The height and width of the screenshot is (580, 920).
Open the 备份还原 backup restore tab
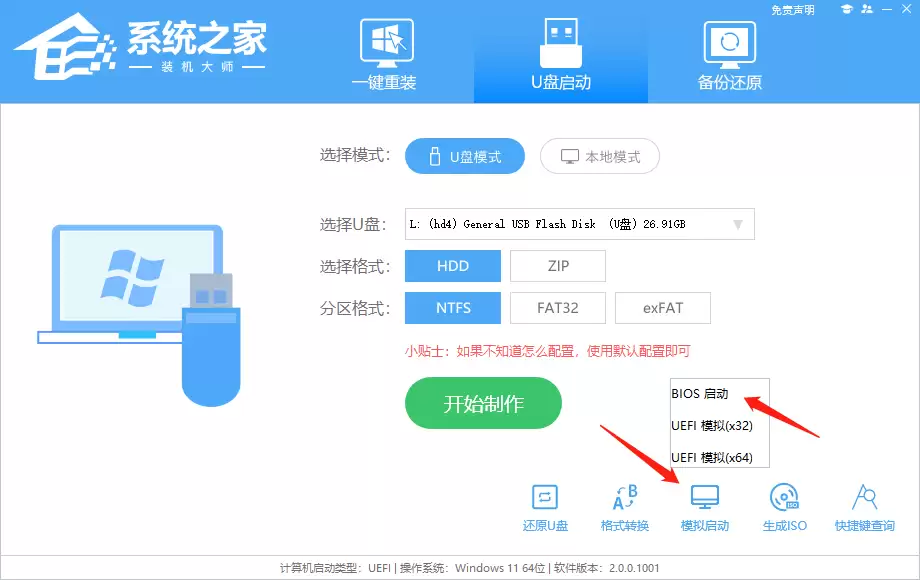point(729,55)
